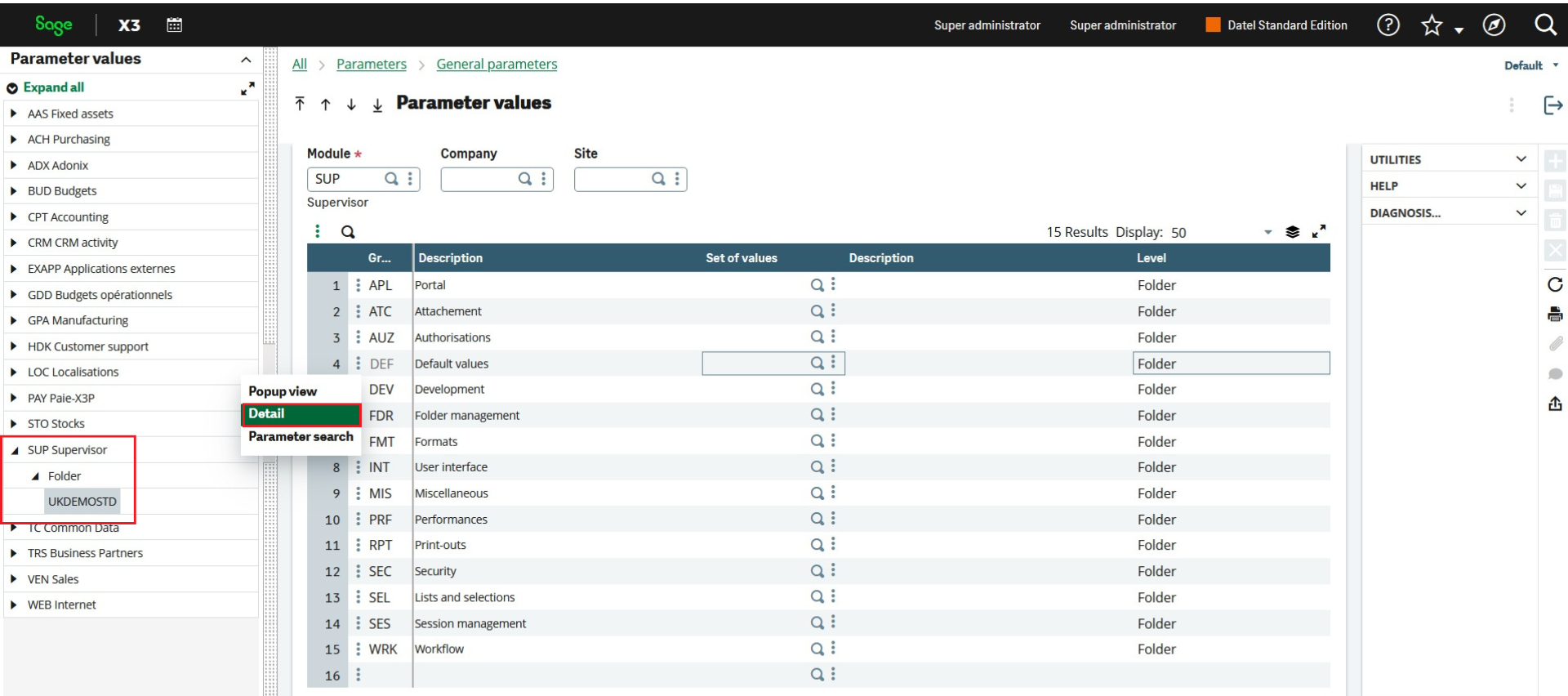Click the favorites star icon
This screenshot has width=1568, height=696.
(x=1432, y=25)
